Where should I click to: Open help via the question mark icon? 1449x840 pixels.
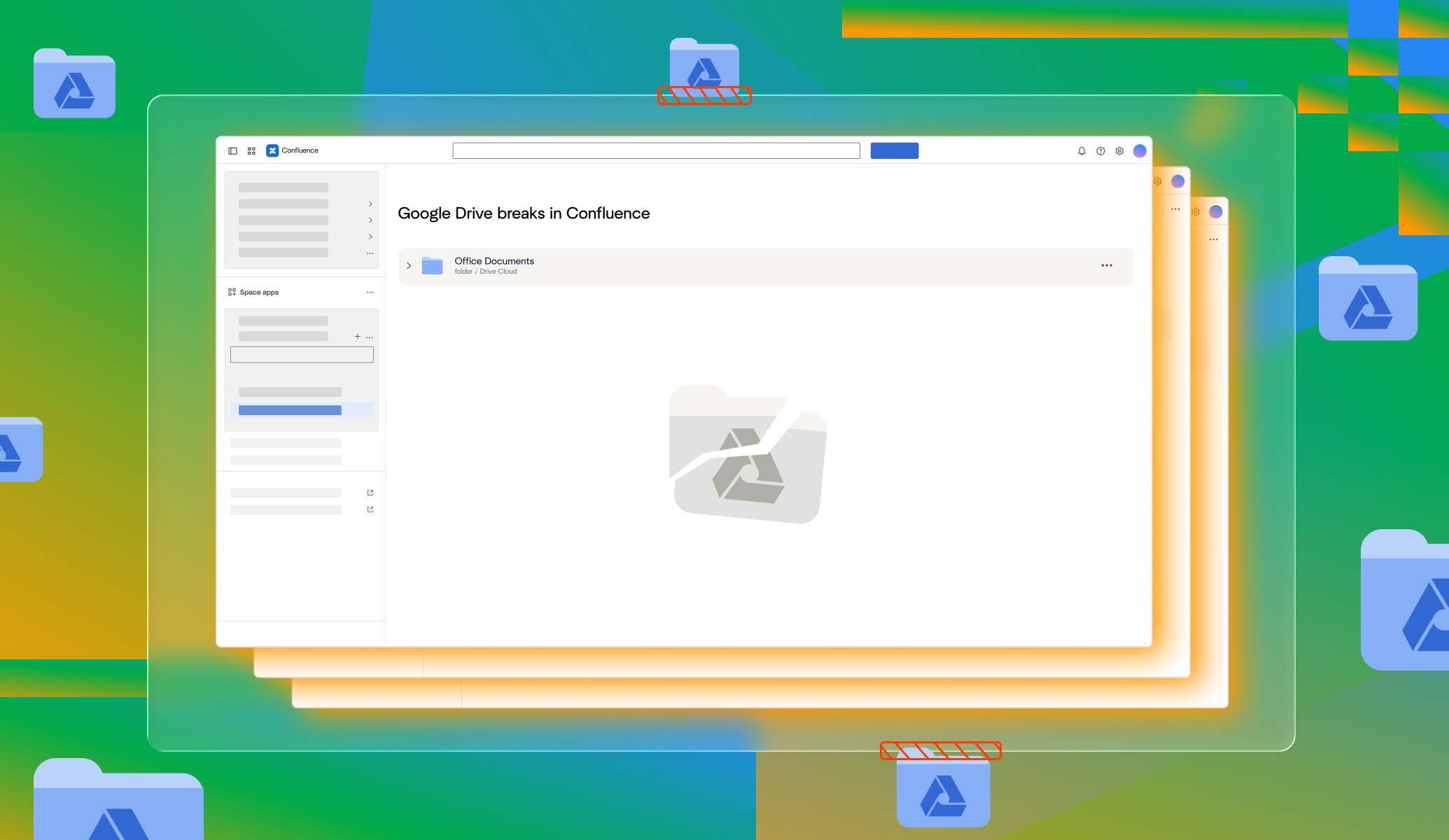click(x=1100, y=150)
